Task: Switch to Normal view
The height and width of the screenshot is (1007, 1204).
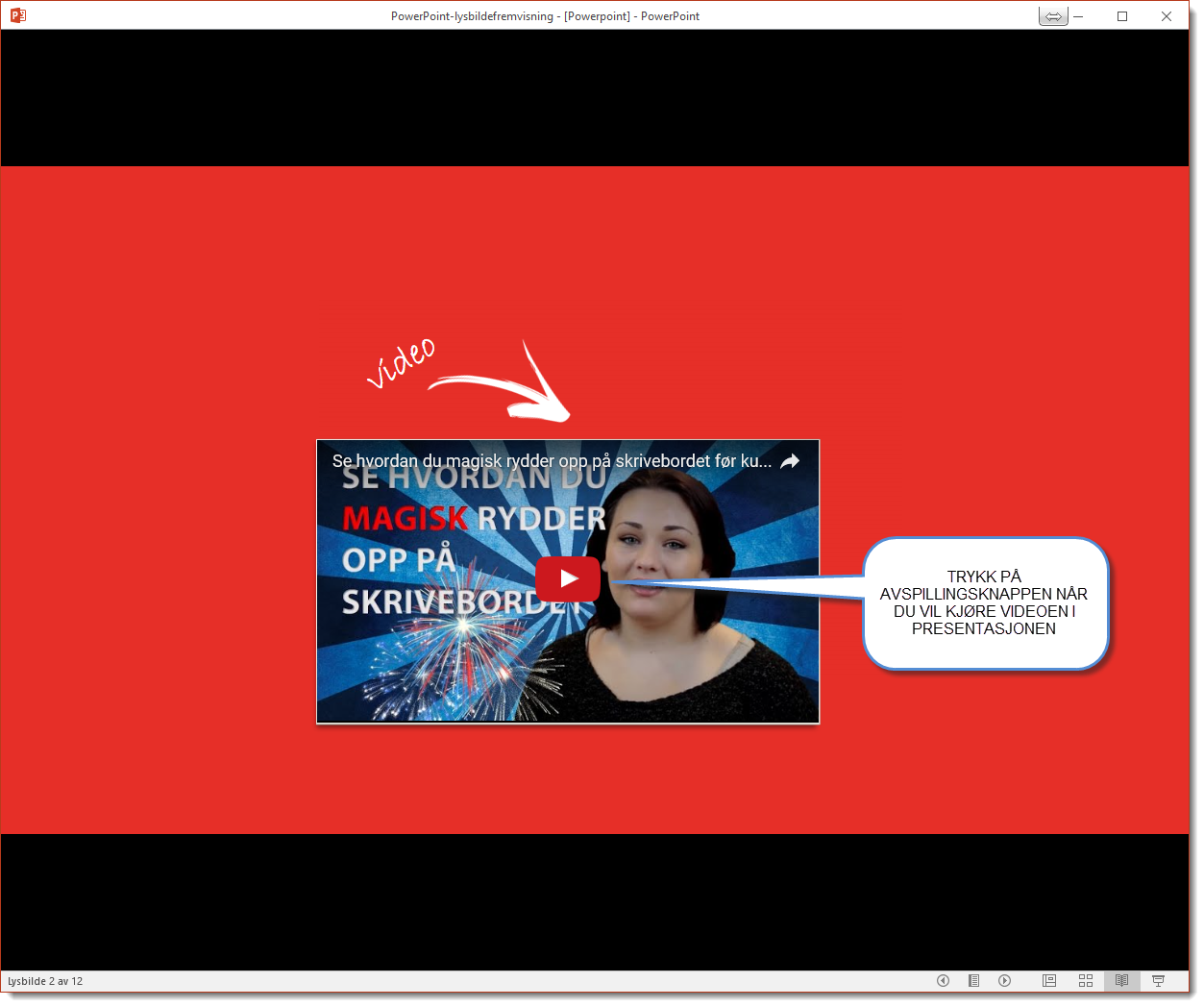Action: click(1049, 980)
